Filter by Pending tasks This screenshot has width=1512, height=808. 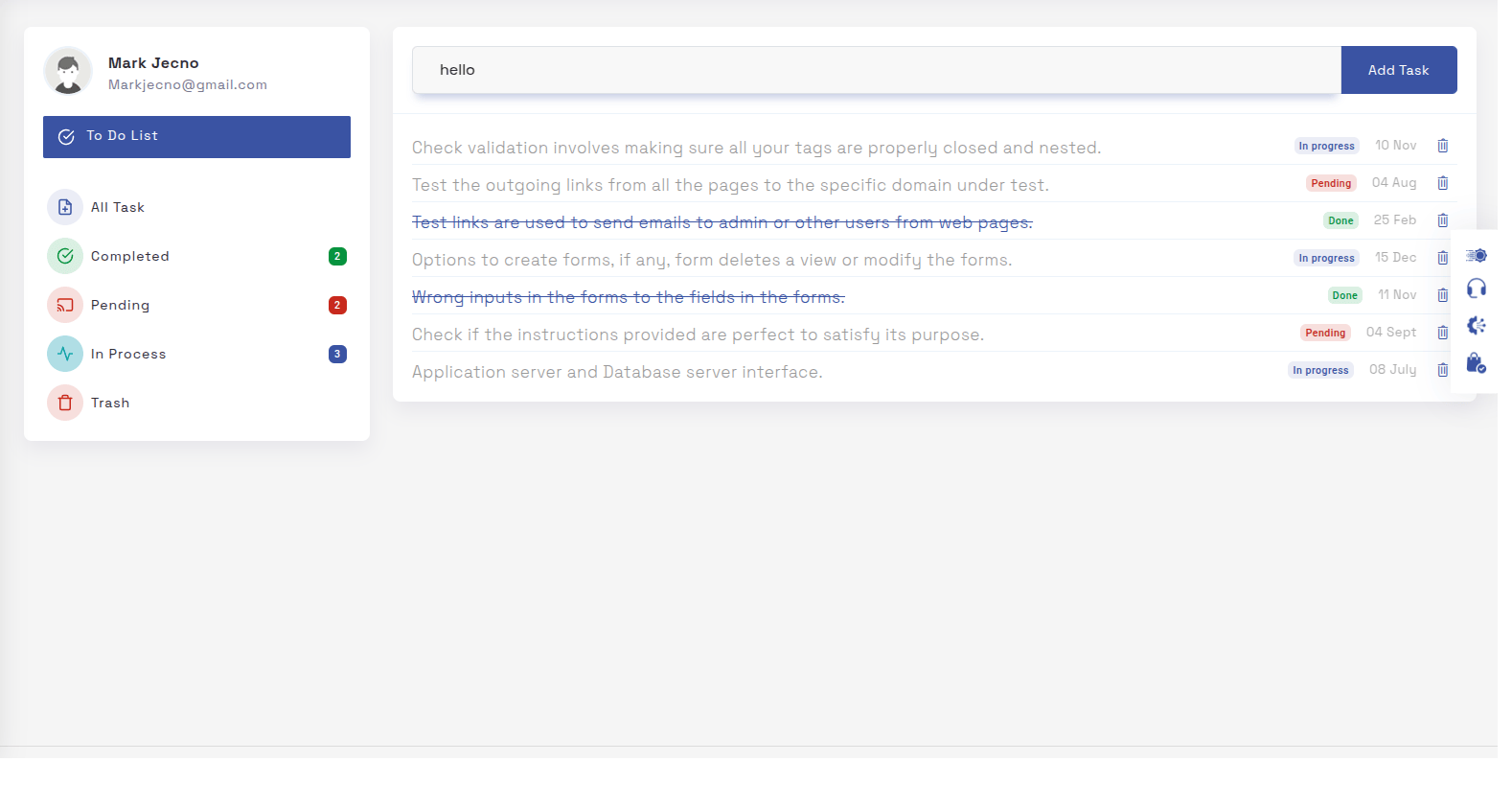(x=120, y=305)
